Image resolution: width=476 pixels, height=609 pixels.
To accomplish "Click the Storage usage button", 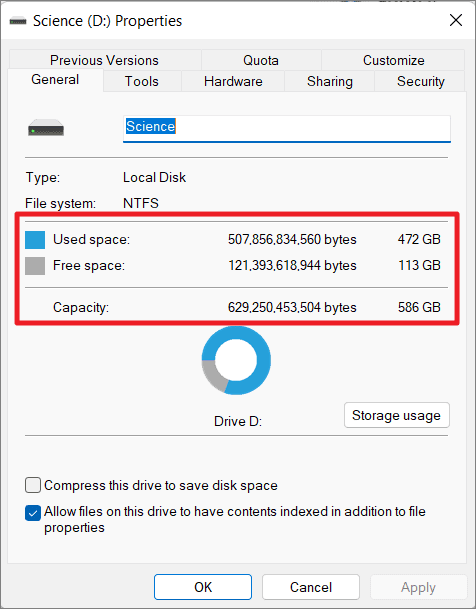I will pos(396,415).
